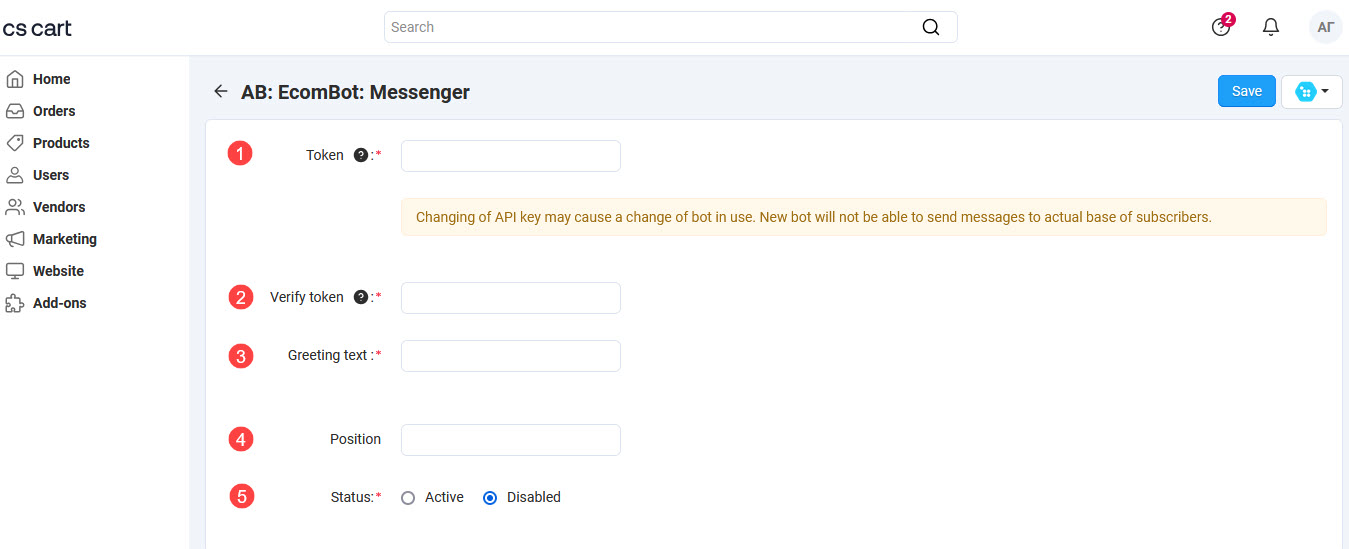
Task: Click the API key change warning message
Action: click(864, 217)
